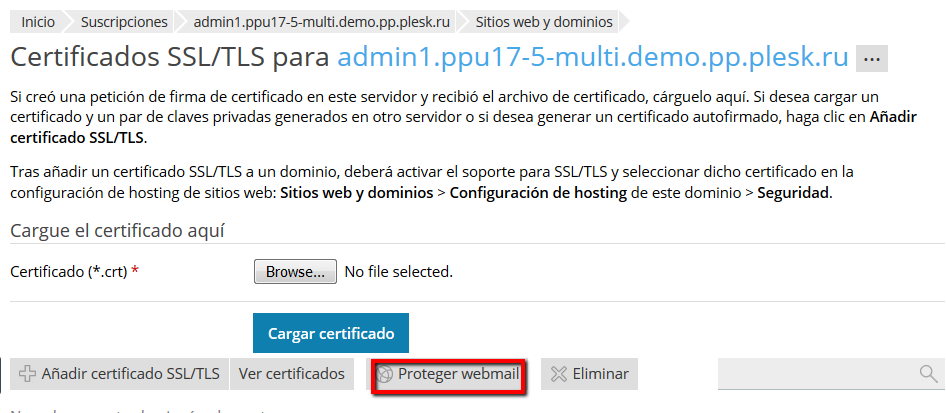Click the 'Cargue el certificado aquí' section heading
946x413 pixels.
pos(116,230)
